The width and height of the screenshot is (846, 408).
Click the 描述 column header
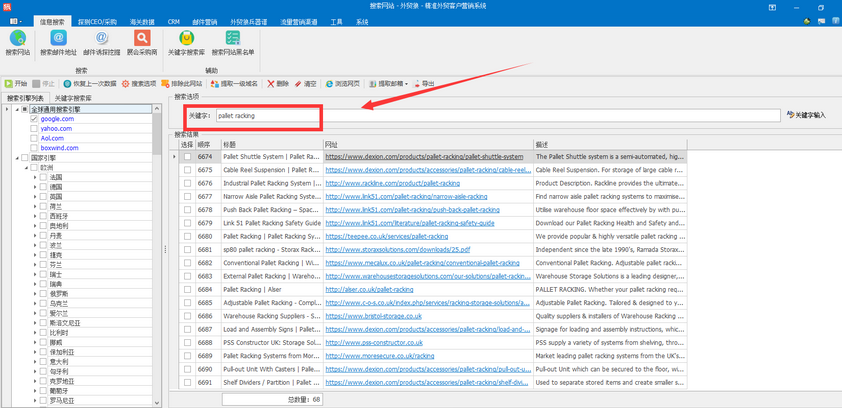click(x=610, y=145)
